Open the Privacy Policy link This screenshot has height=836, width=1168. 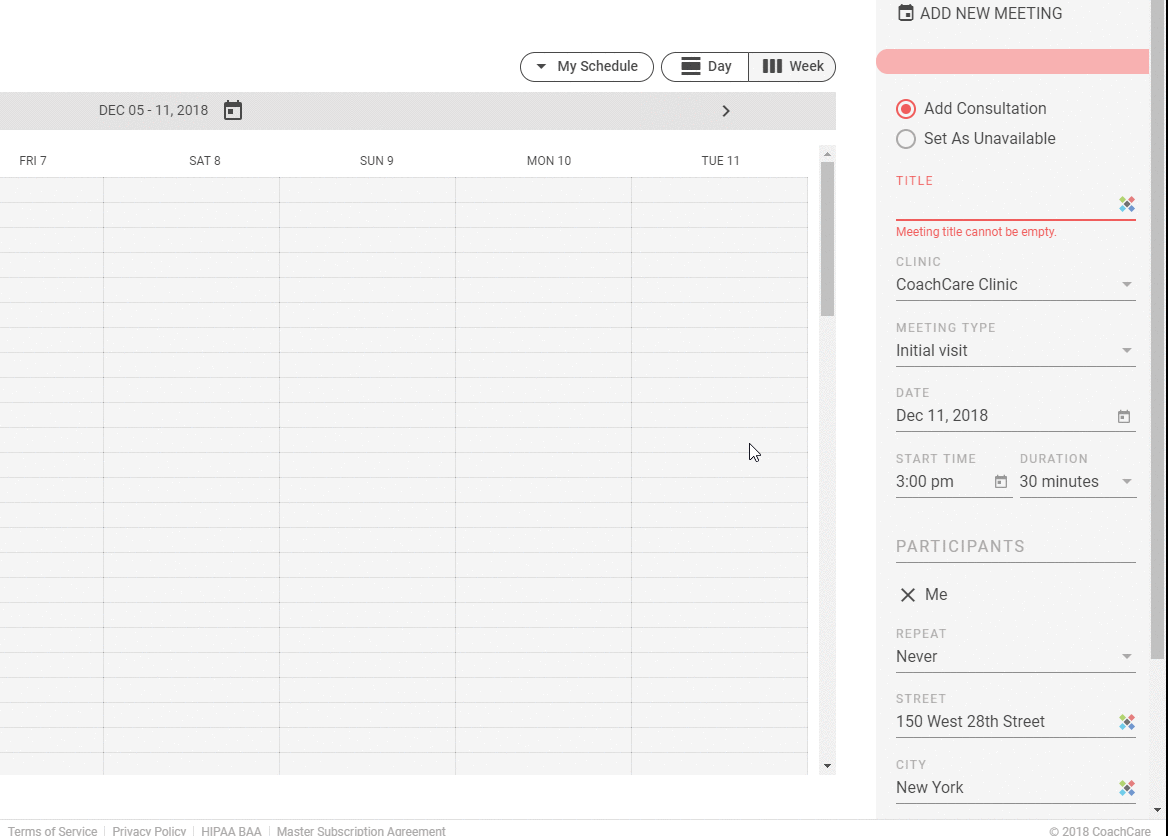click(149, 831)
